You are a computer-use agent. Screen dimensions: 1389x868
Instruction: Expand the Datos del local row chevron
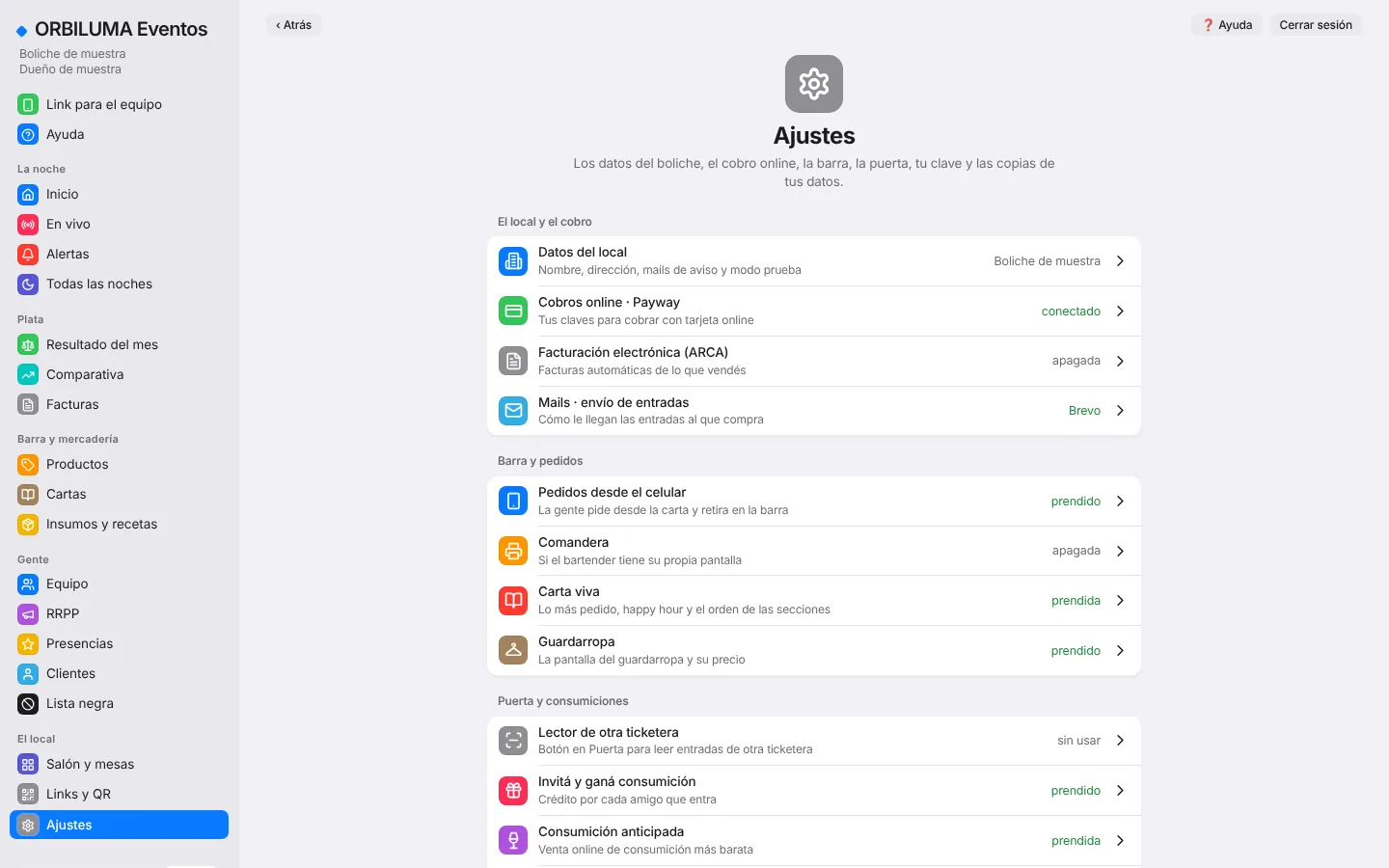[1120, 260]
